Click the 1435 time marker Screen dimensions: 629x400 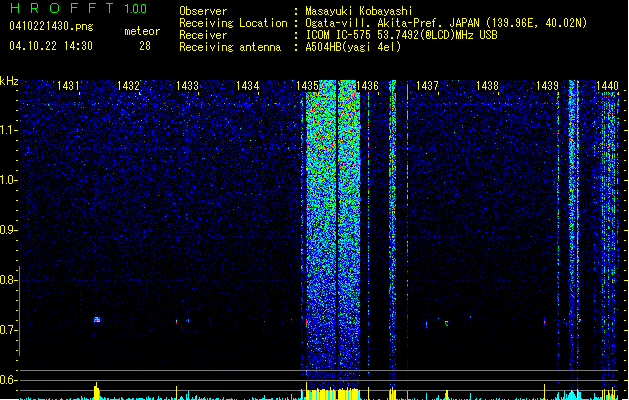point(307,86)
